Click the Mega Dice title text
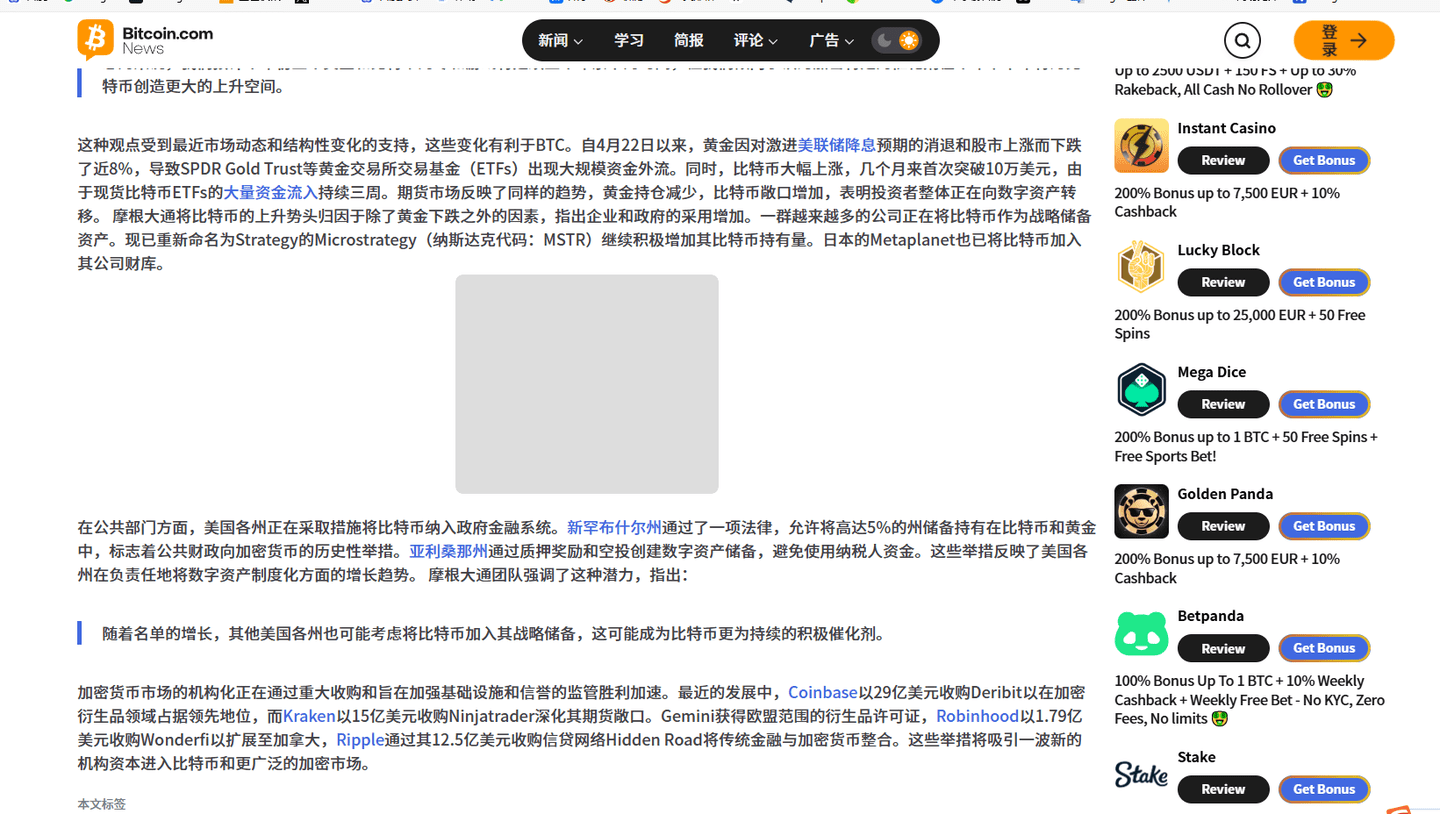This screenshot has height=814, width=1440. click(1211, 372)
